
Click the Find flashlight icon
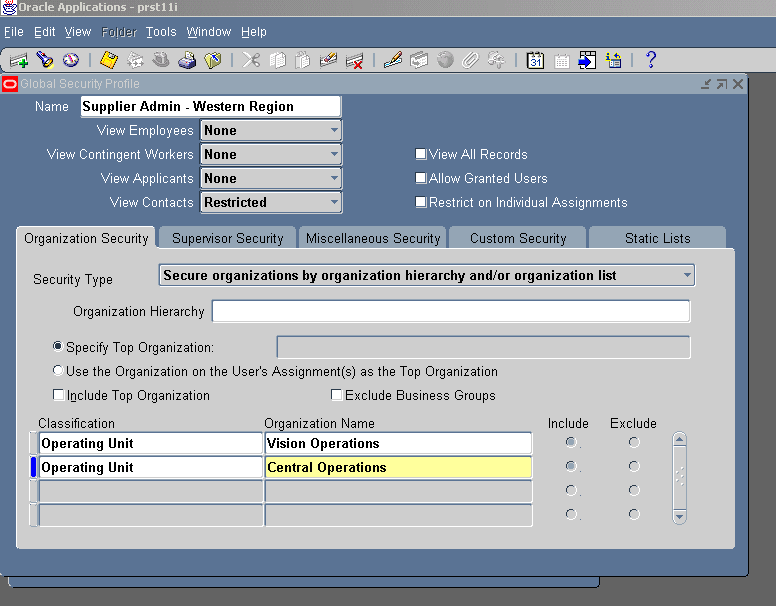point(45,60)
